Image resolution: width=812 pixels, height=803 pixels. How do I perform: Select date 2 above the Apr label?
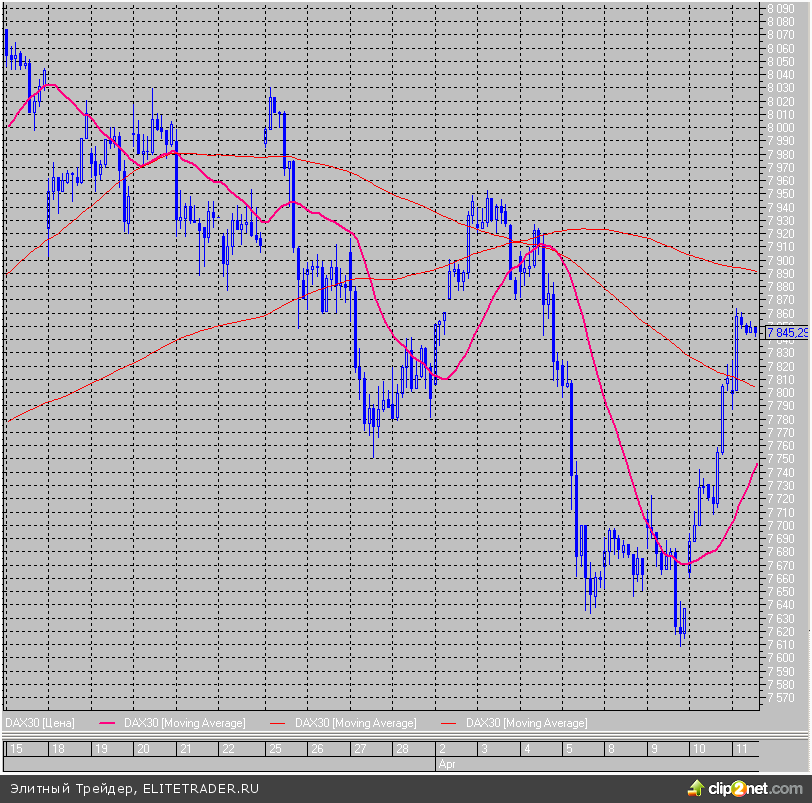(441, 748)
